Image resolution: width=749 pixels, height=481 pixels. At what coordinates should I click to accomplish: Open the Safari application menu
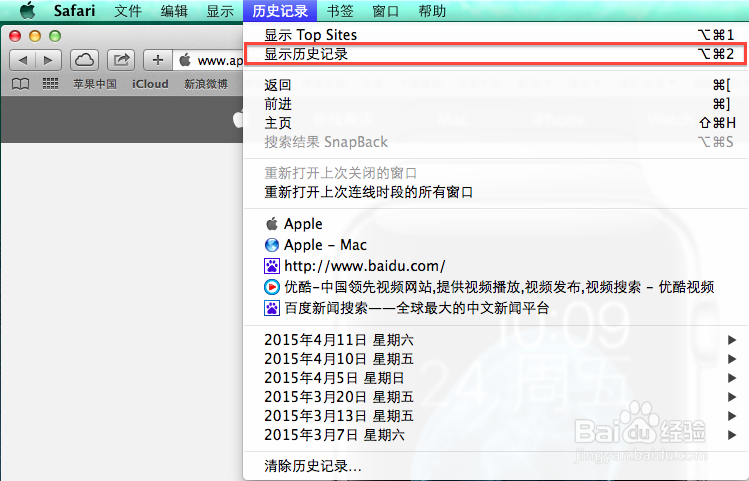pos(75,11)
